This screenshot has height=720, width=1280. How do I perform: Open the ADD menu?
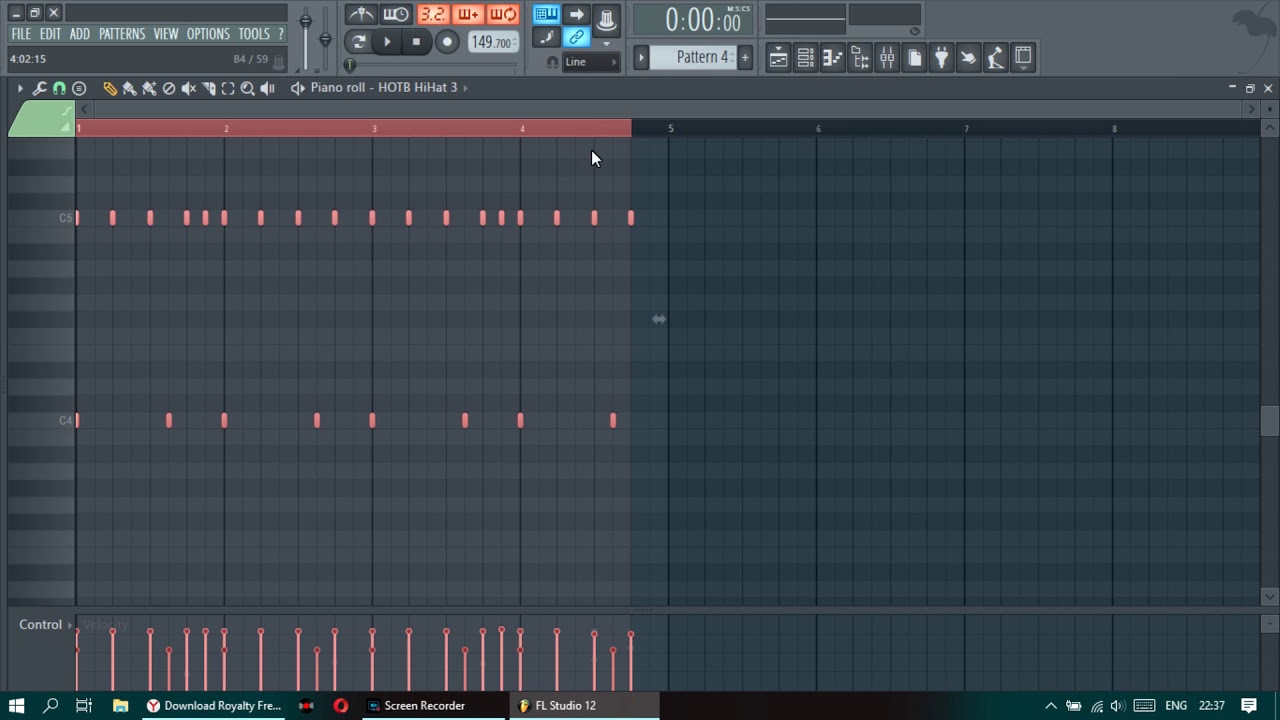tap(79, 34)
